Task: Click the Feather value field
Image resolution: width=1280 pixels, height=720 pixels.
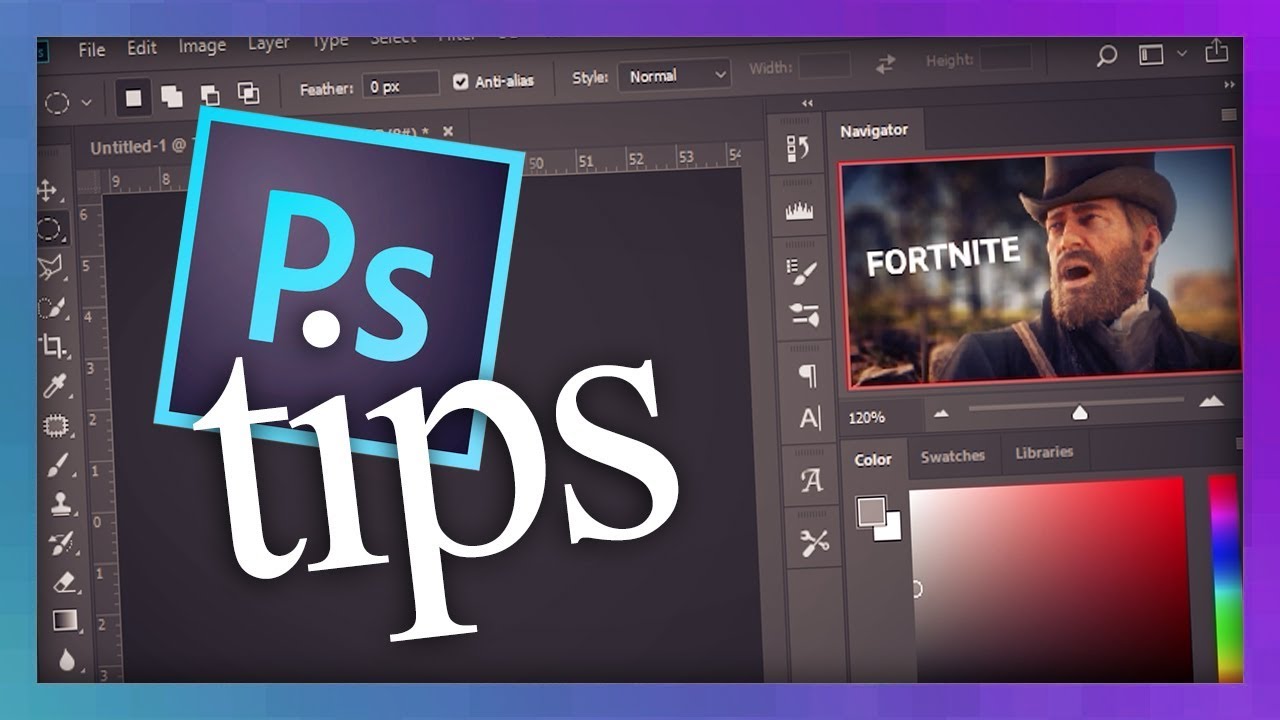Action: pos(399,86)
